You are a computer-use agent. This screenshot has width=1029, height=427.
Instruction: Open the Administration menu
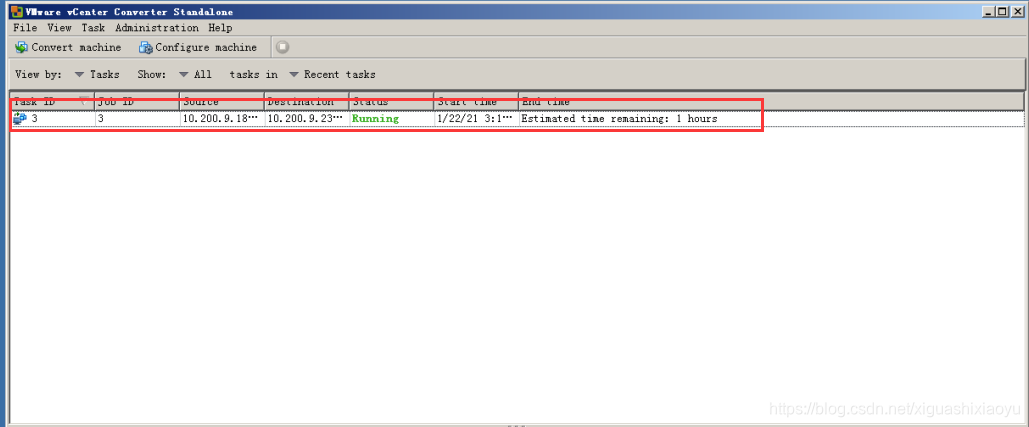tap(157, 28)
